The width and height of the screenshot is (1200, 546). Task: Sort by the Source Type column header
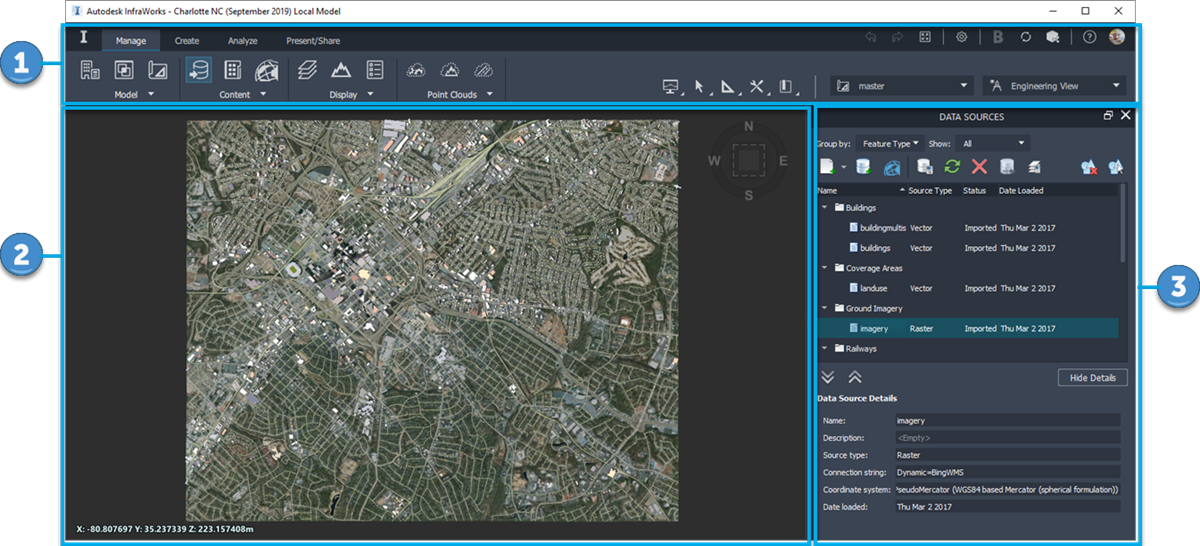click(x=929, y=190)
